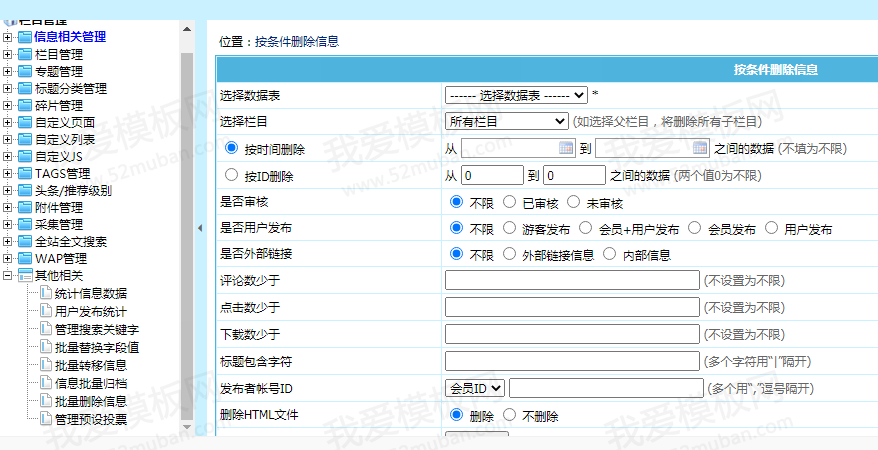Click the 自定义JS folder icon
The image size is (878, 450).
(x=25, y=156)
